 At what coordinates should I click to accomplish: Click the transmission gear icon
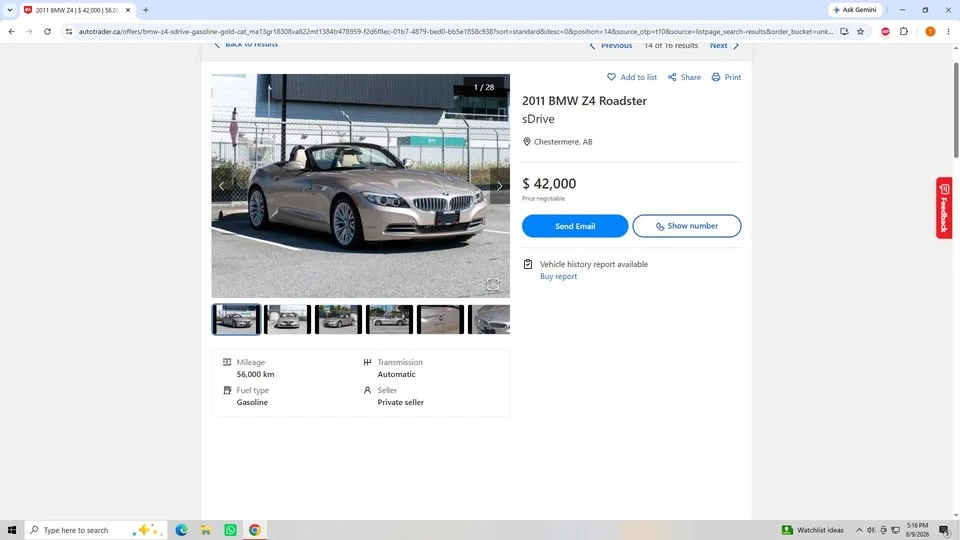coord(367,362)
